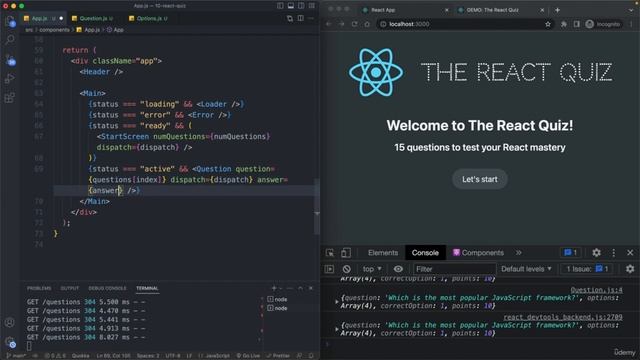640x360 pixels.
Task: Switch to DEMO: The React Quiz tab
Action: pos(500,10)
